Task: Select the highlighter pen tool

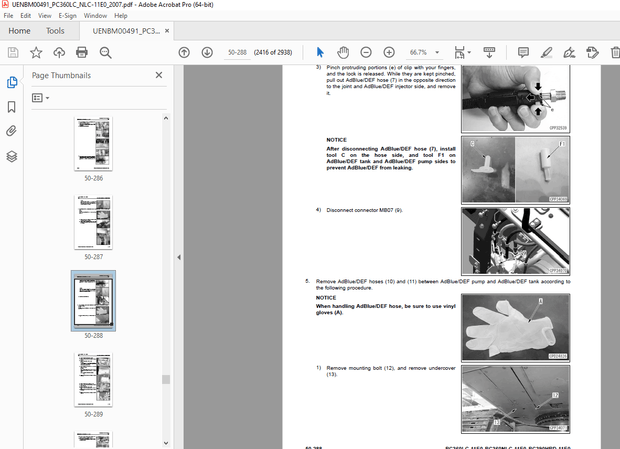Action: point(546,53)
